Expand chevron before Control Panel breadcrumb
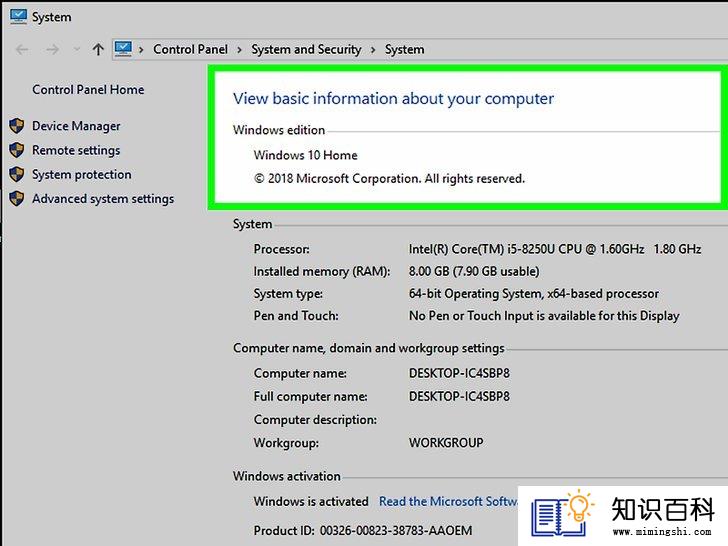Viewport: 728px width, 546px height. point(141,50)
